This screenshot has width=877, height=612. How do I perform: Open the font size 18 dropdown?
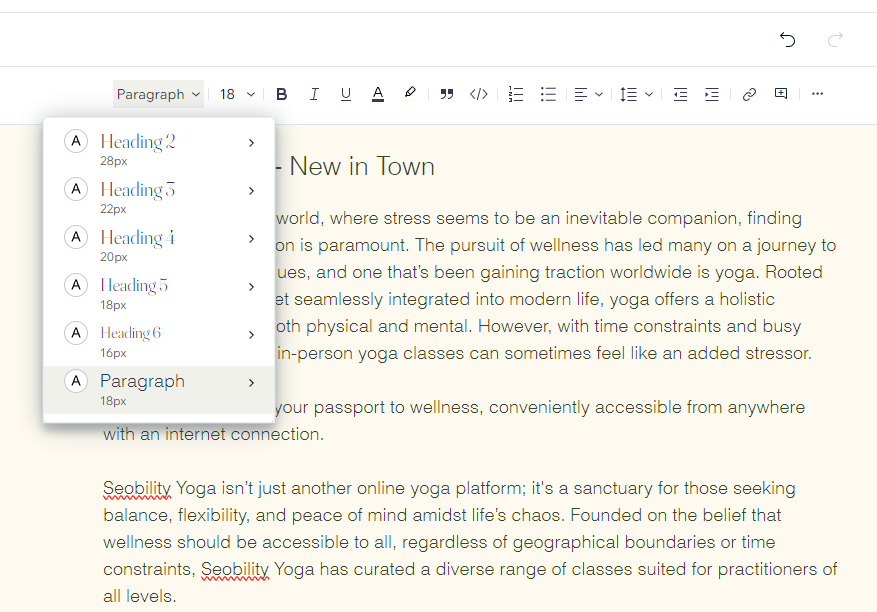click(237, 94)
